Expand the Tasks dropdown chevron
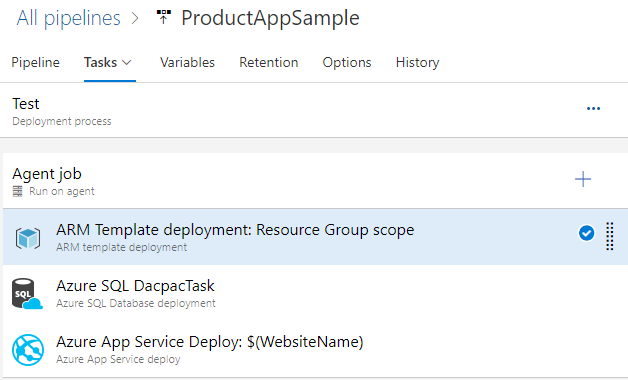 (127, 62)
